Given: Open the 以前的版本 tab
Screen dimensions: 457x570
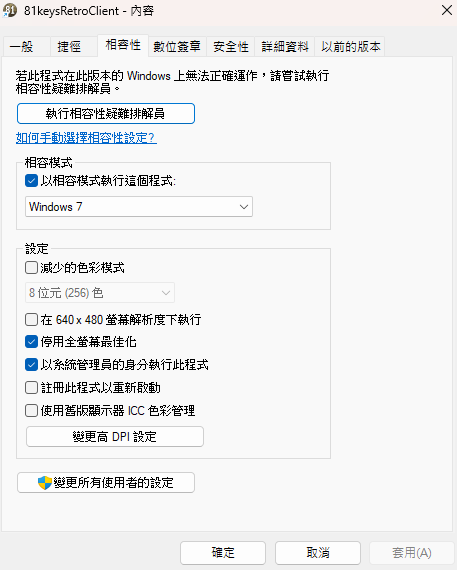Looking at the screenshot, I should pyautogui.click(x=350, y=47).
